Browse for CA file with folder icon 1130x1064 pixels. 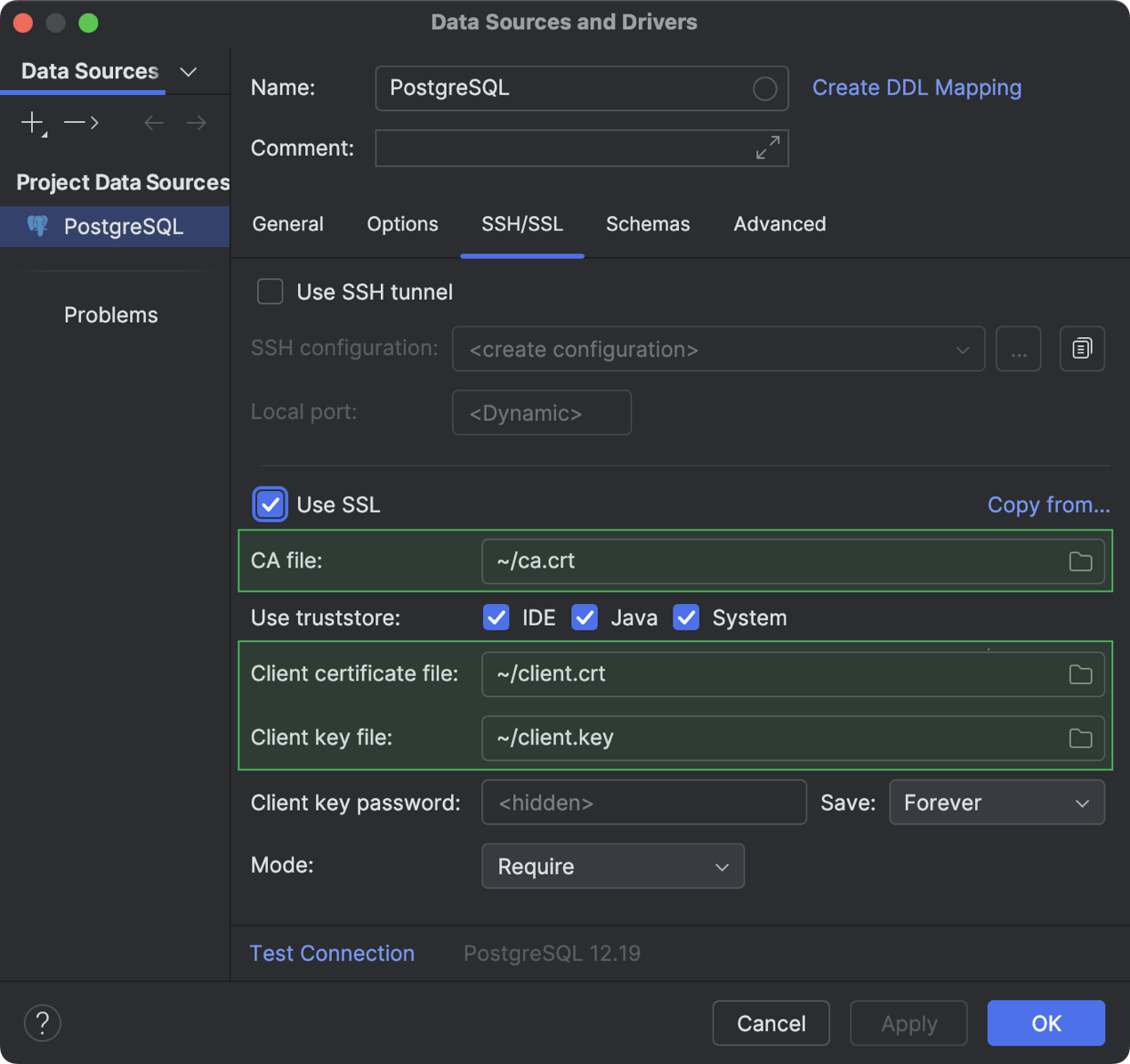point(1080,561)
